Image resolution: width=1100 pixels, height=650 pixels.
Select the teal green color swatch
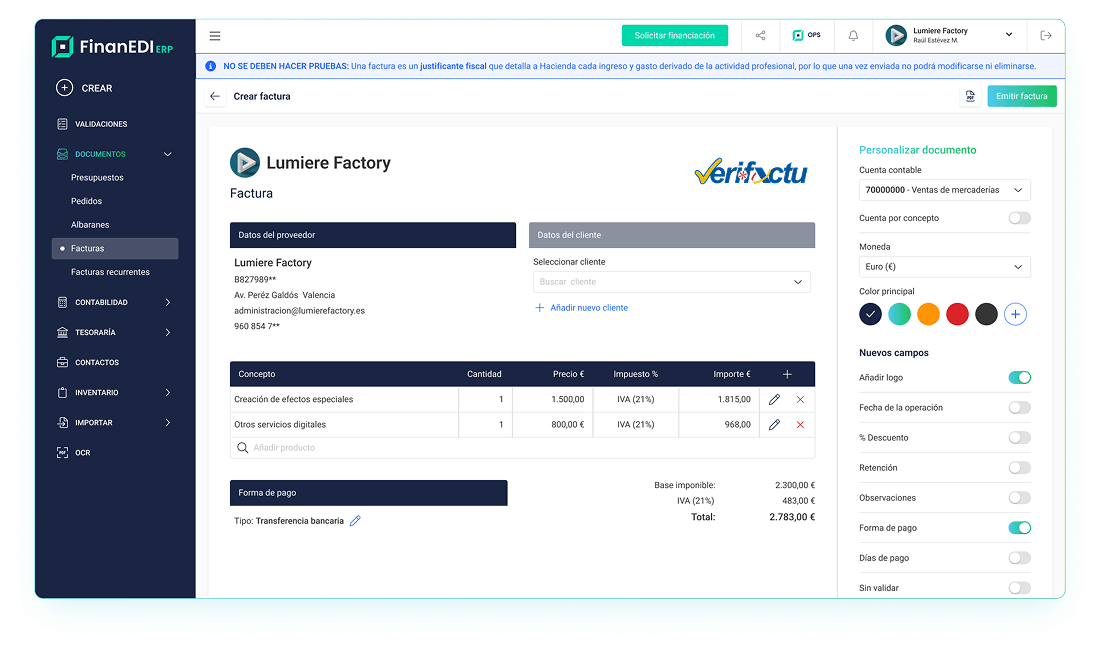point(899,314)
